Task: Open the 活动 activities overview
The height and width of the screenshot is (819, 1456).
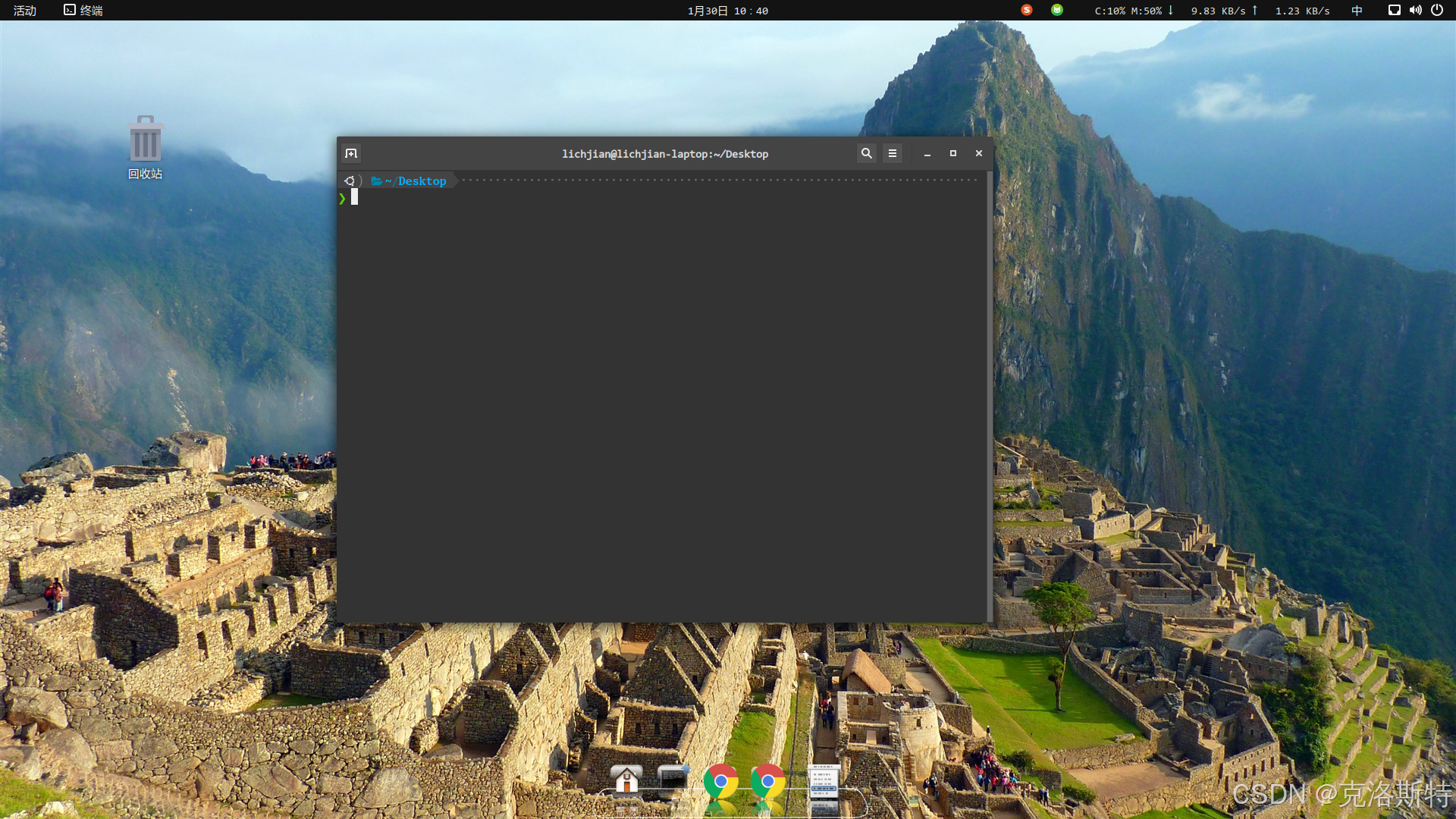Action: [x=25, y=11]
